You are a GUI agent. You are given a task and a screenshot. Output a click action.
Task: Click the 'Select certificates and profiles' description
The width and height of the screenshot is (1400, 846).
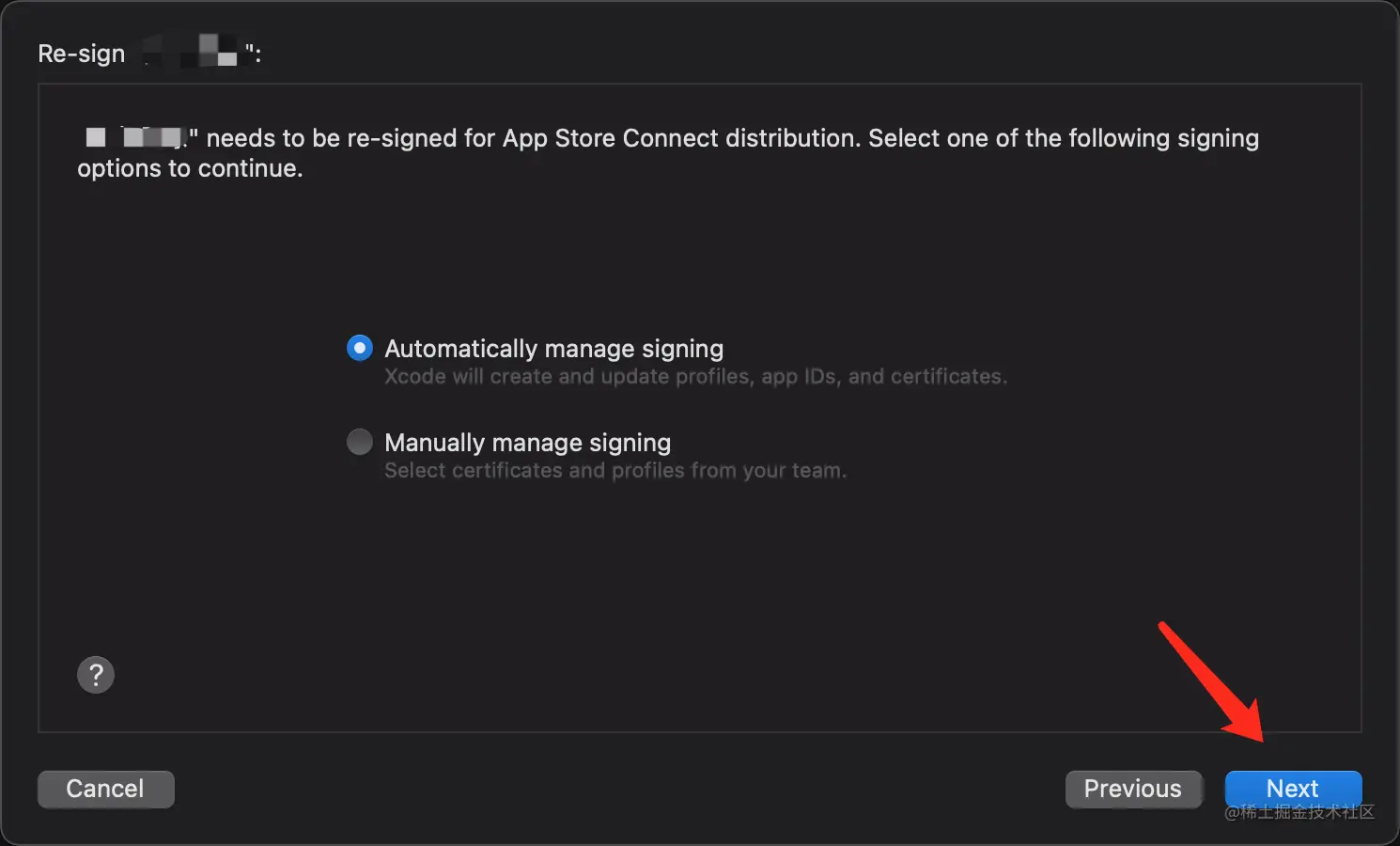pos(615,471)
